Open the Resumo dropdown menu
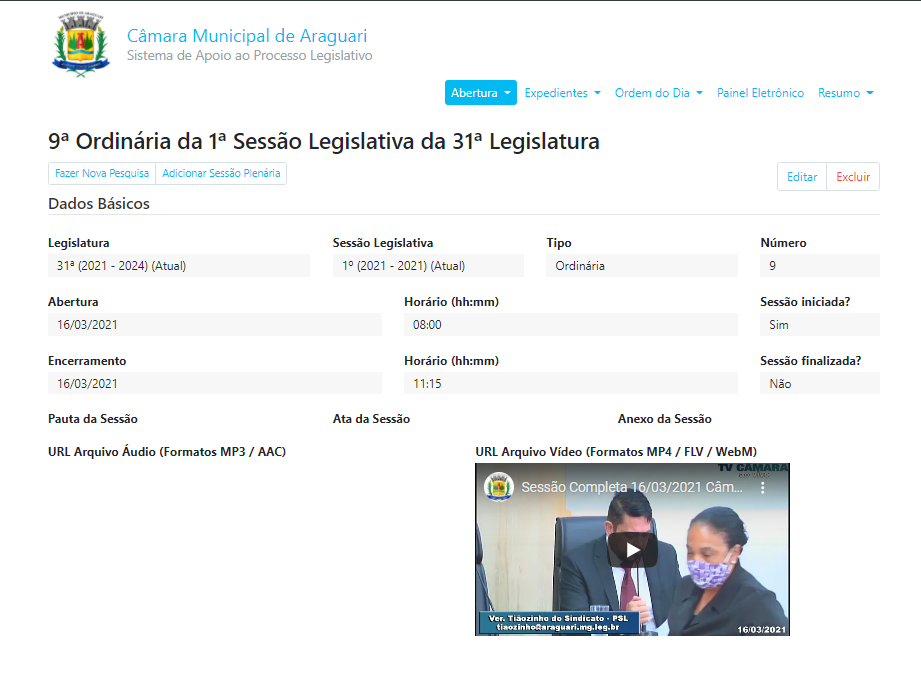 pos(845,93)
